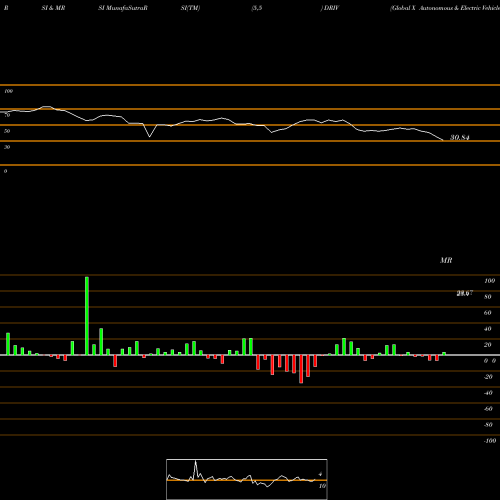Click the ') DRIV' ticker label

(x=330, y=8)
